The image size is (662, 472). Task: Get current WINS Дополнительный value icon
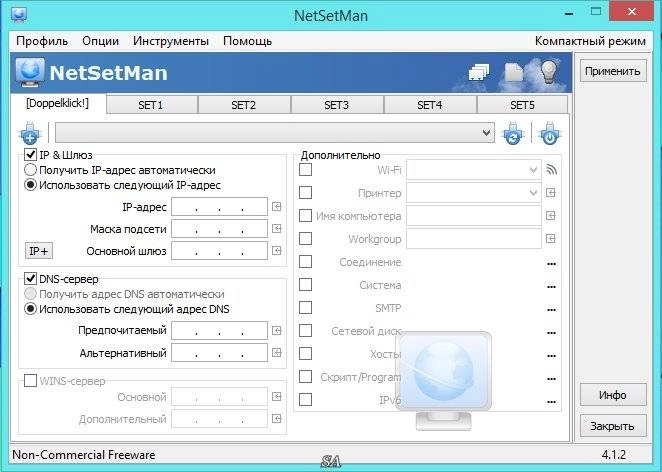(x=277, y=419)
